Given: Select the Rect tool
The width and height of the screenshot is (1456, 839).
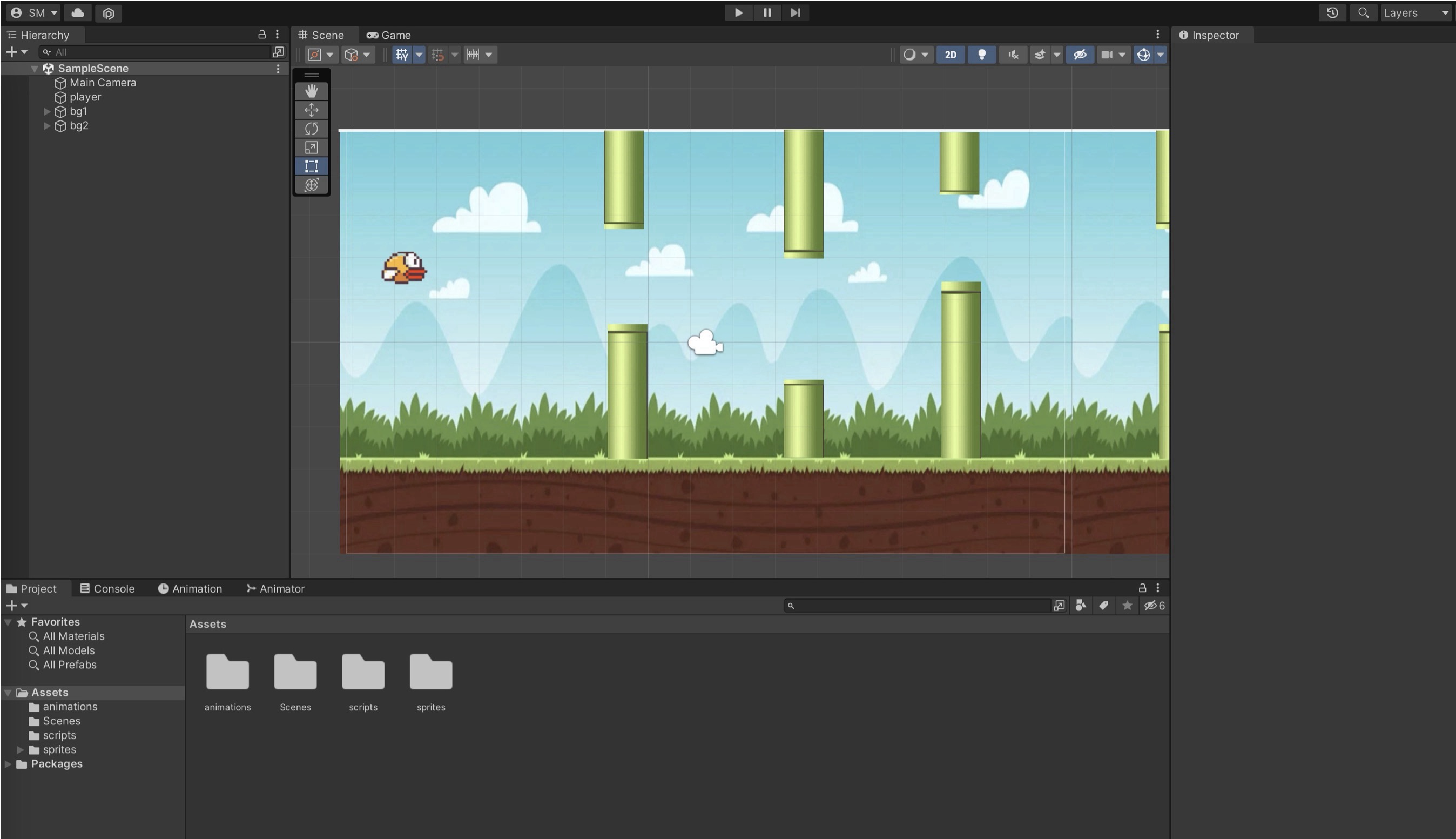Looking at the screenshot, I should coord(311,166).
